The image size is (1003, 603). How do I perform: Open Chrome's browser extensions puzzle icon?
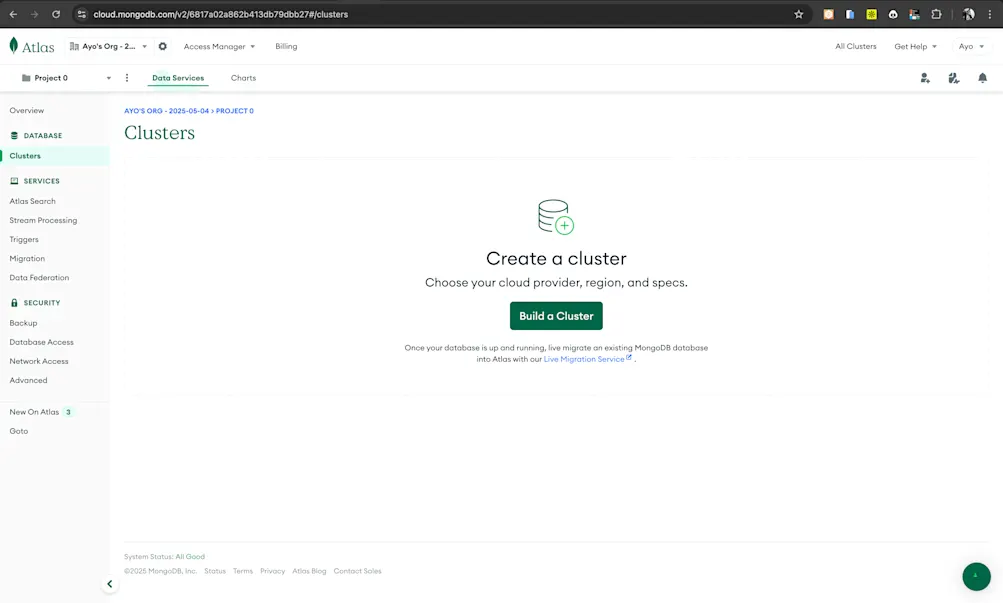(935, 14)
